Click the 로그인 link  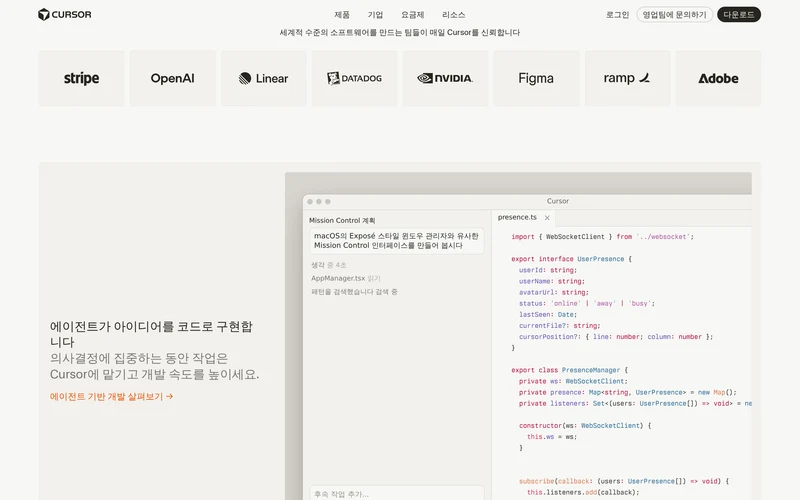pos(617,15)
